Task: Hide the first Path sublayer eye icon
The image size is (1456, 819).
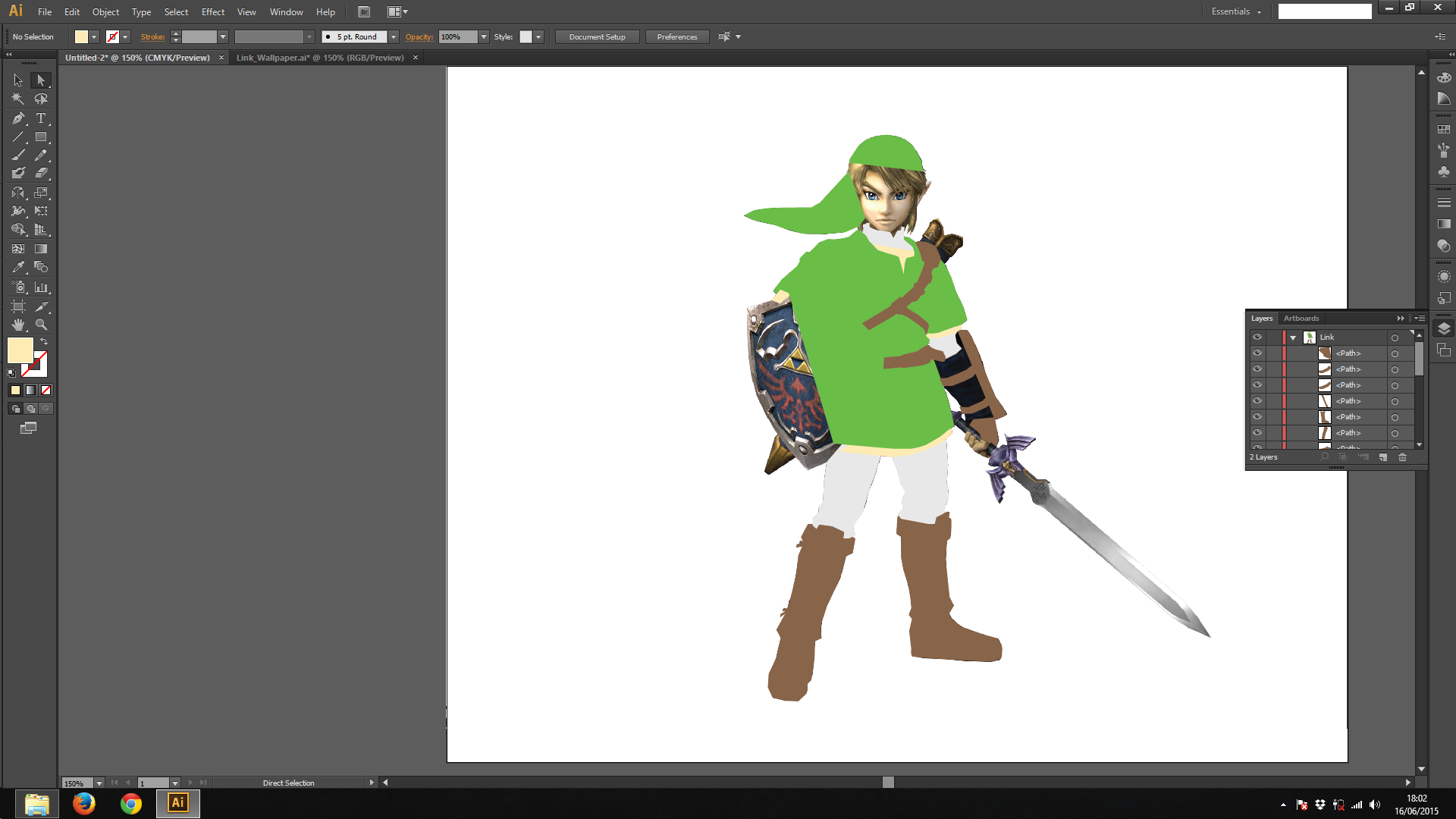Action: pyautogui.click(x=1257, y=353)
